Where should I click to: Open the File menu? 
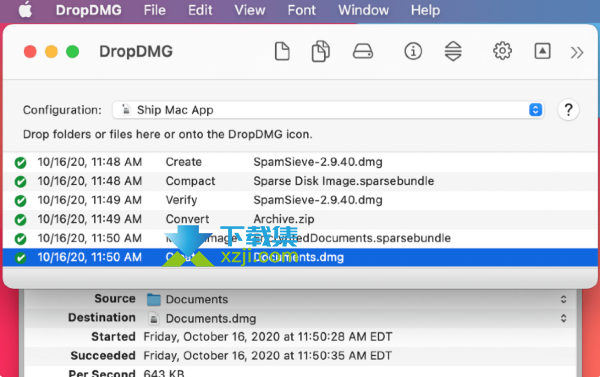pos(155,10)
